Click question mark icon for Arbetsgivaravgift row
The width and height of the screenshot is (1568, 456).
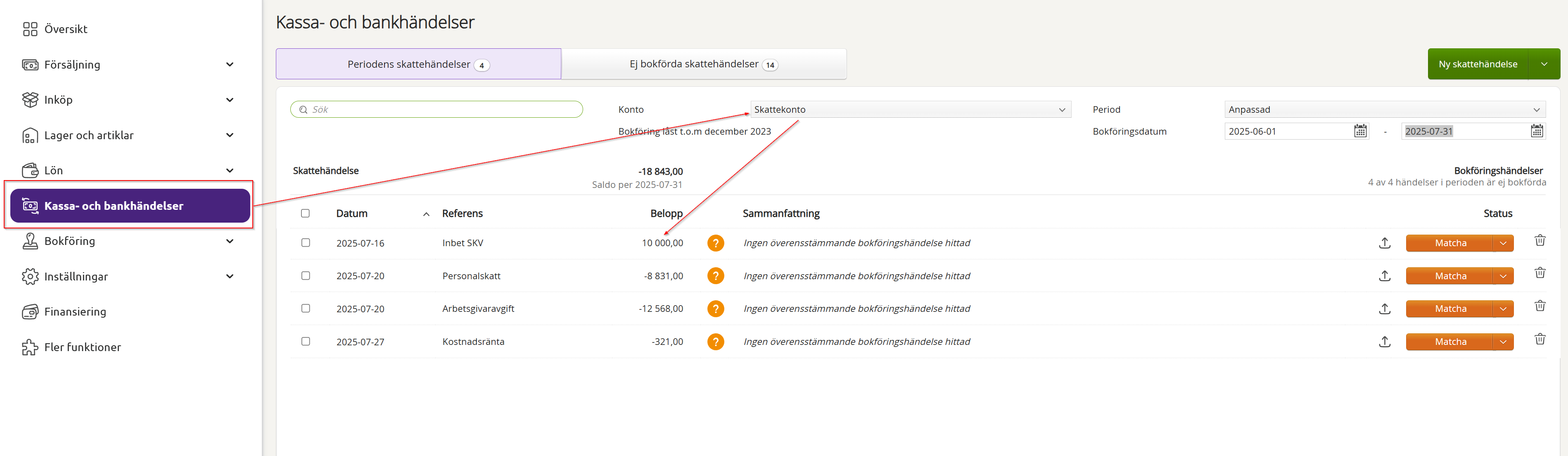[x=715, y=309]
